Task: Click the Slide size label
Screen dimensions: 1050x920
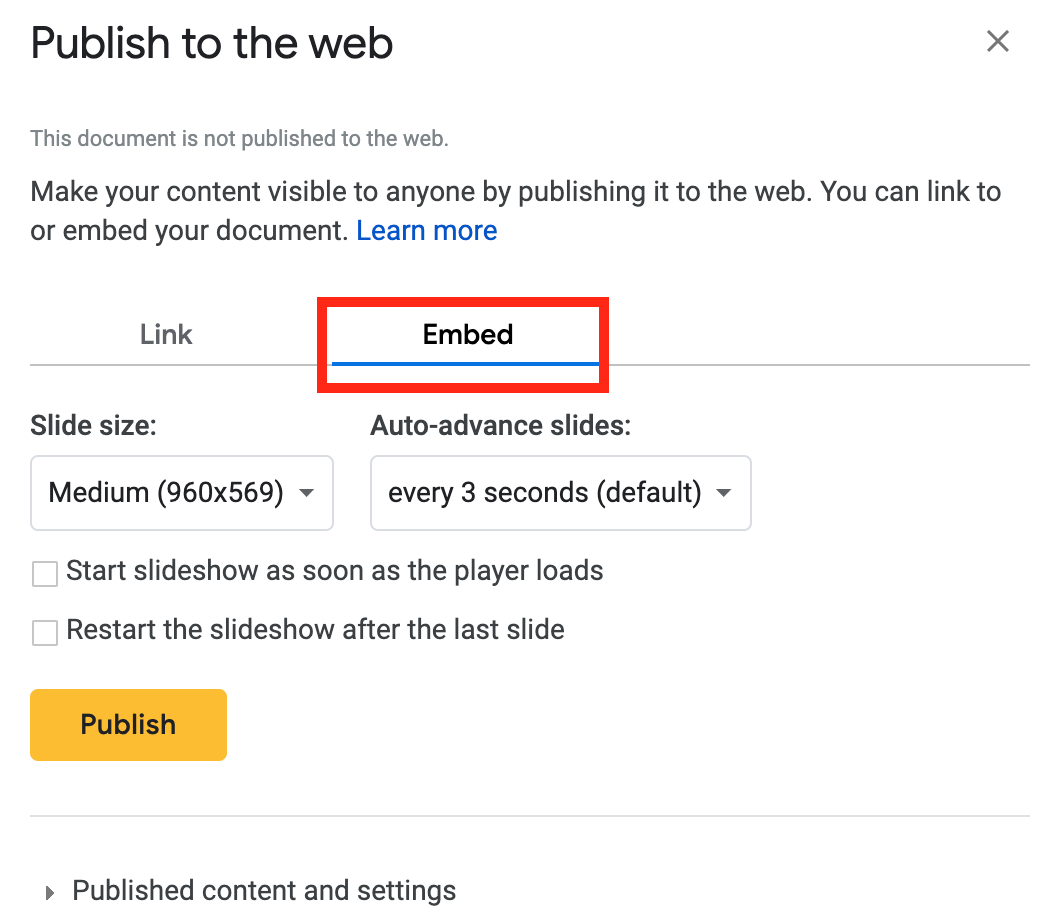Action: click(93, 426)
